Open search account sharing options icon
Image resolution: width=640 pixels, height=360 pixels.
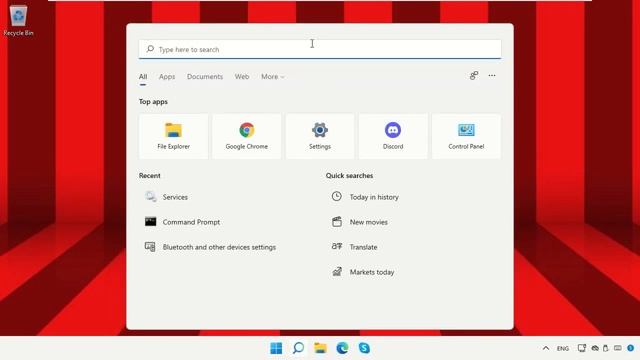coord(473,76)
